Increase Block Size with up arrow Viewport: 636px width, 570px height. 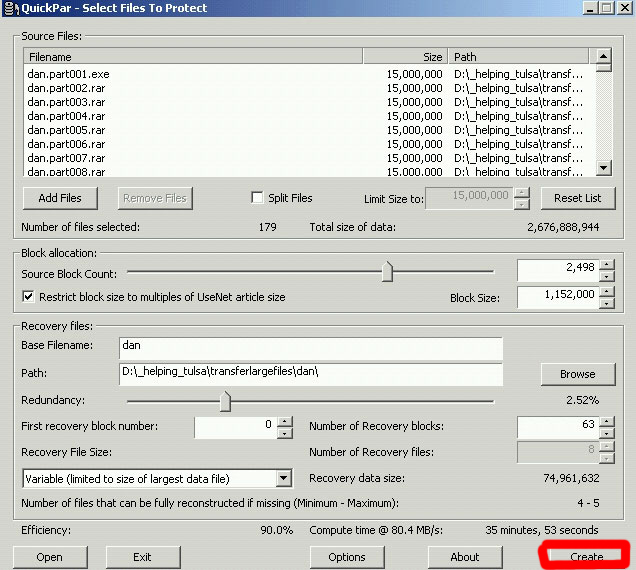coord(606,292)
